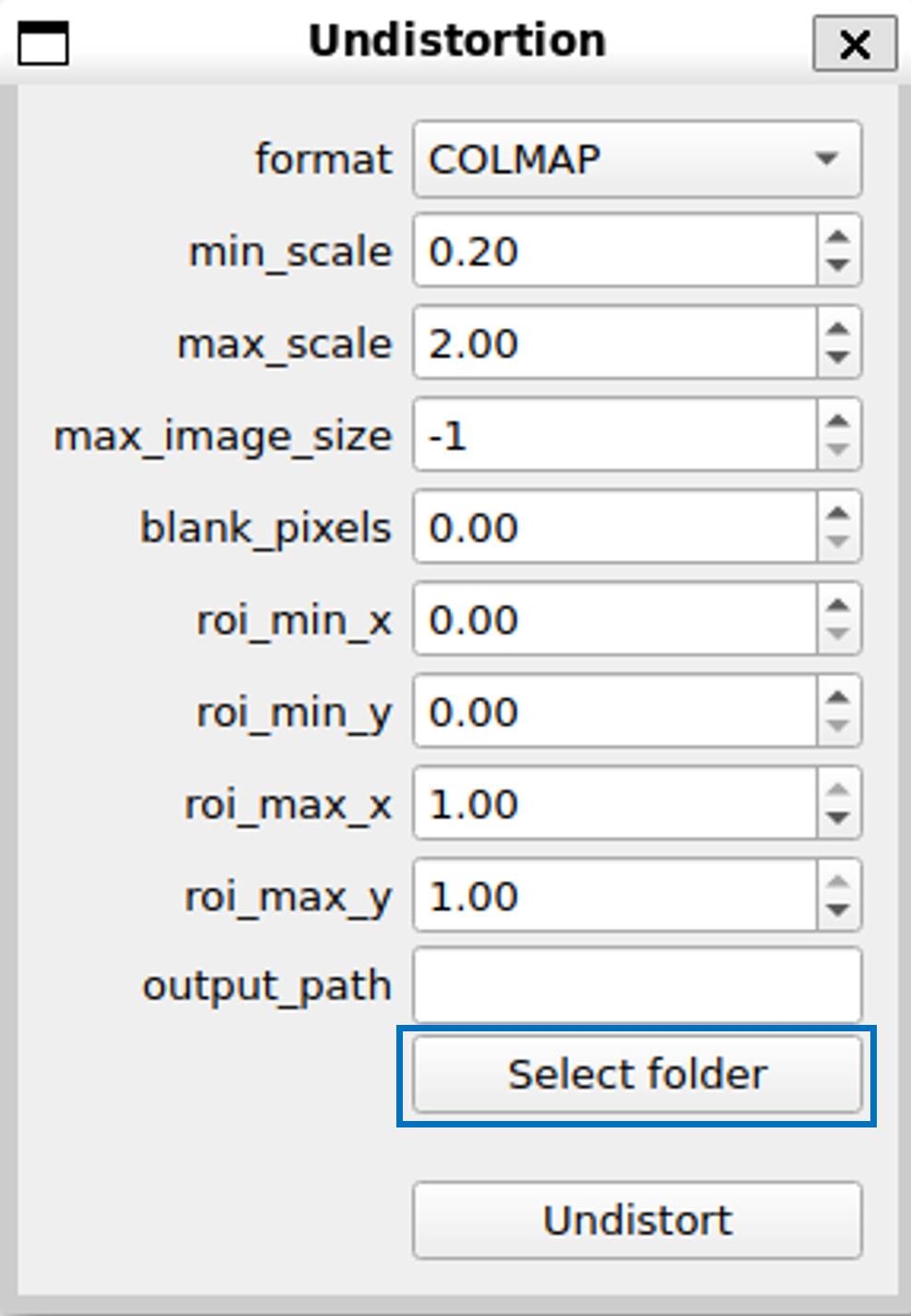Focus the min_scale value field
Screen dimensions: 911x1316
click(614, 251)
